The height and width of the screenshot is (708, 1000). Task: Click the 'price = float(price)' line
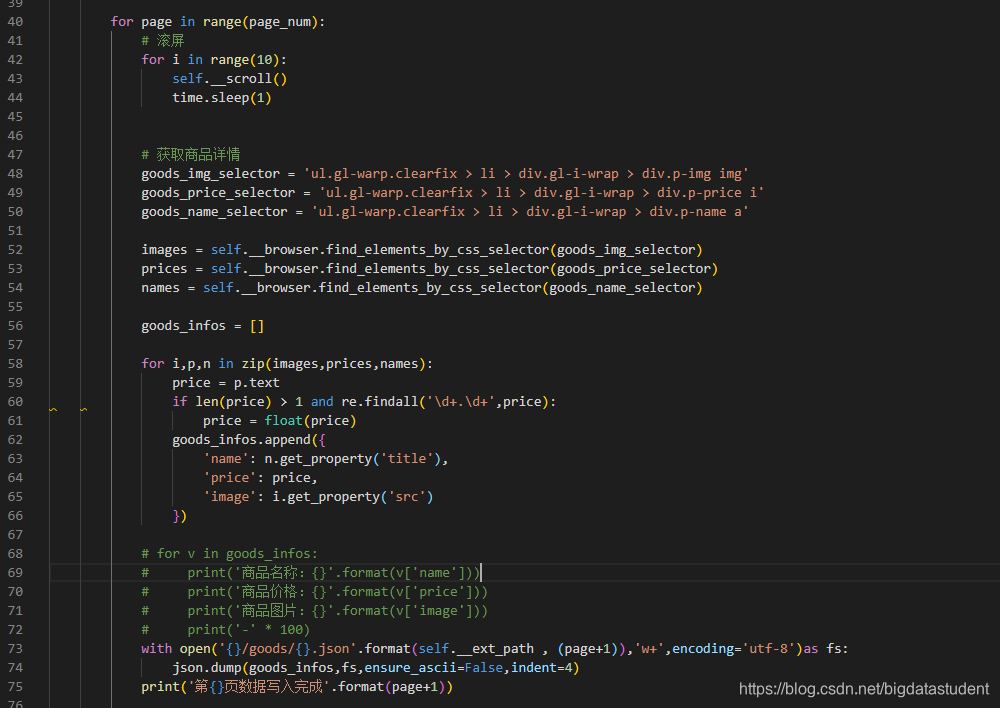click(279, 421)
